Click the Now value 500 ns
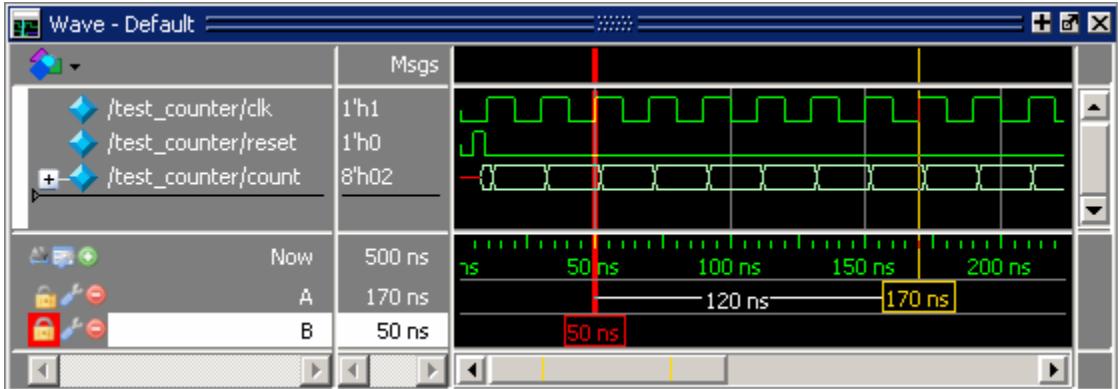Image resolution: width=1118 pixels, height=389 pixels. pos(396,257)
